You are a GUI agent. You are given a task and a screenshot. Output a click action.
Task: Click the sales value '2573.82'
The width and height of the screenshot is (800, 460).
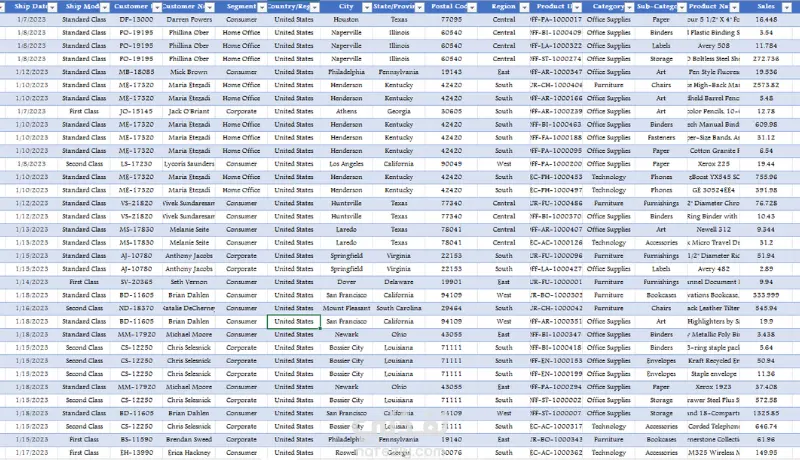tap(766, 85)
